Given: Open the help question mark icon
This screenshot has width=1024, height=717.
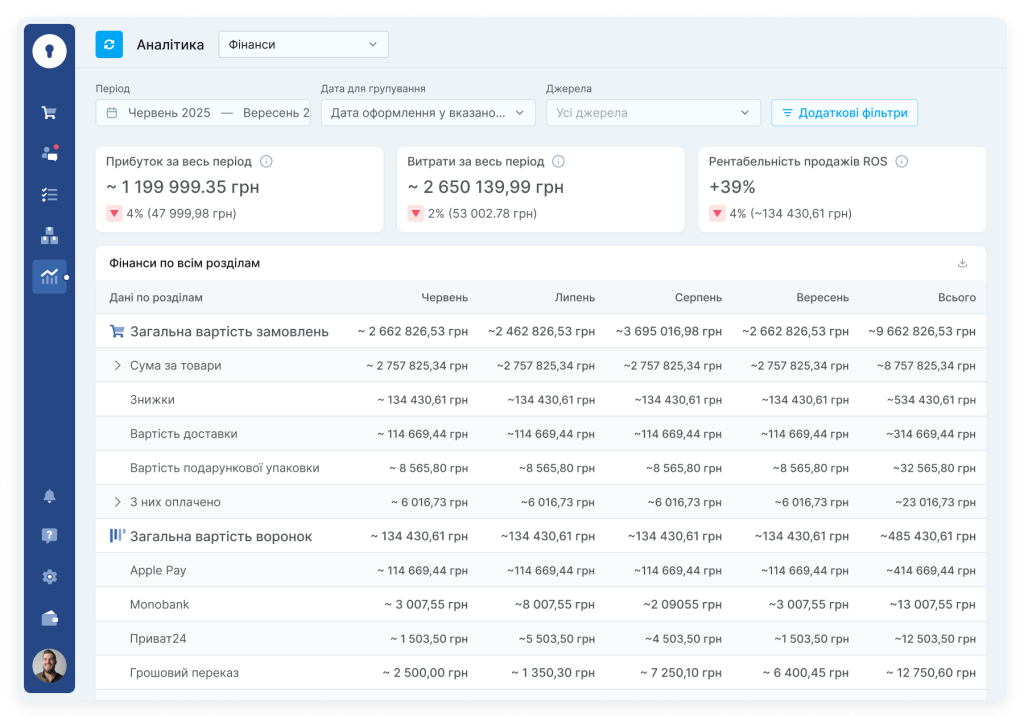Looking at the screenshot, I should coord(49,536).
